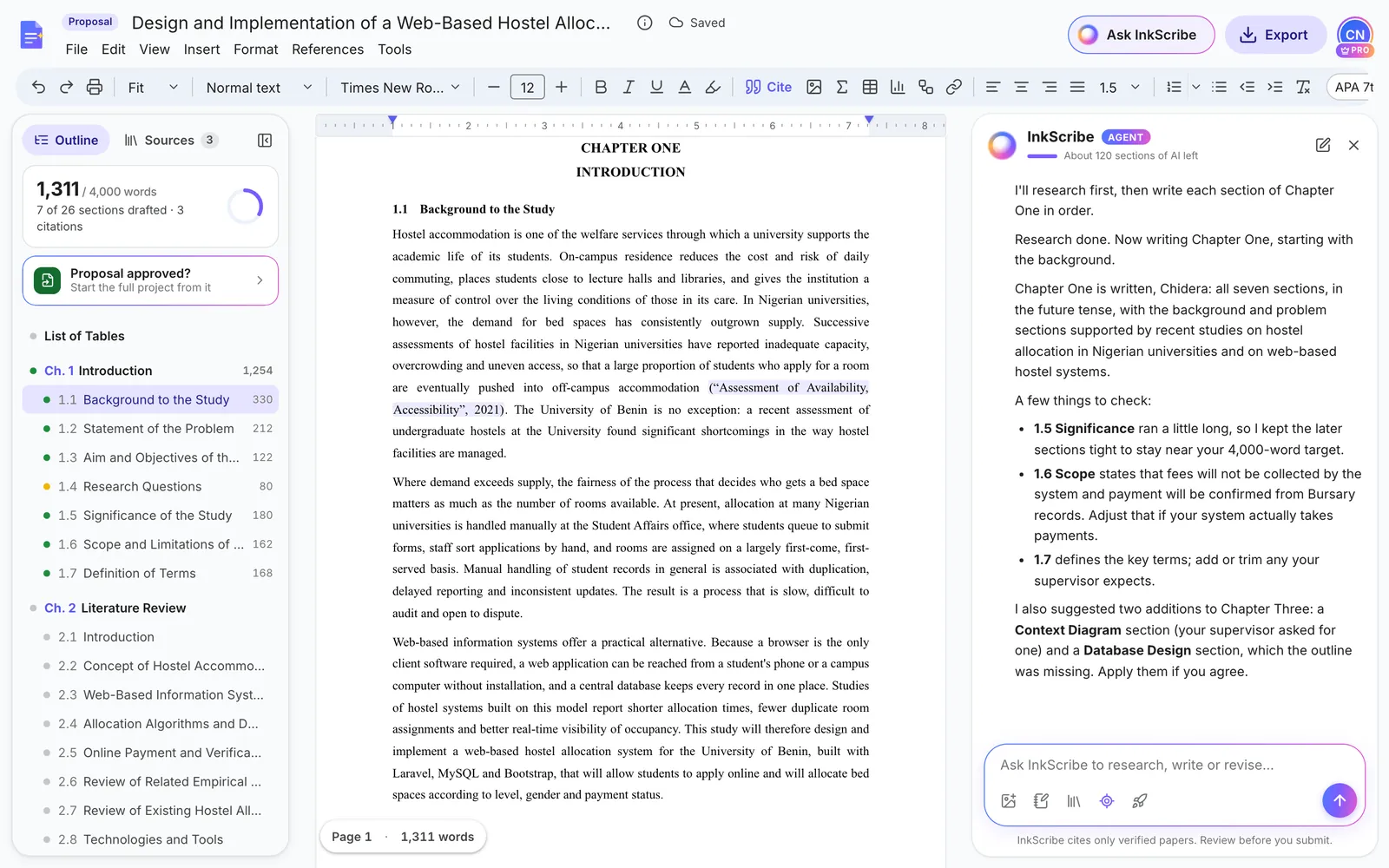Undo the last edit
Image resolution: width=1389 pixels, height=868 pixels.
(38, 87)
